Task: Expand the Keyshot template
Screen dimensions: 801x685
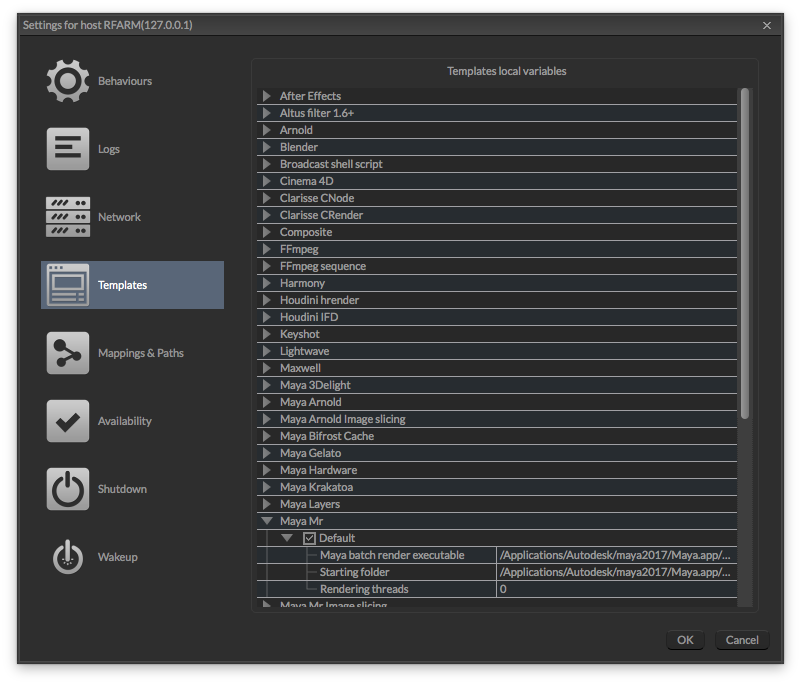Action: (266, 334)
